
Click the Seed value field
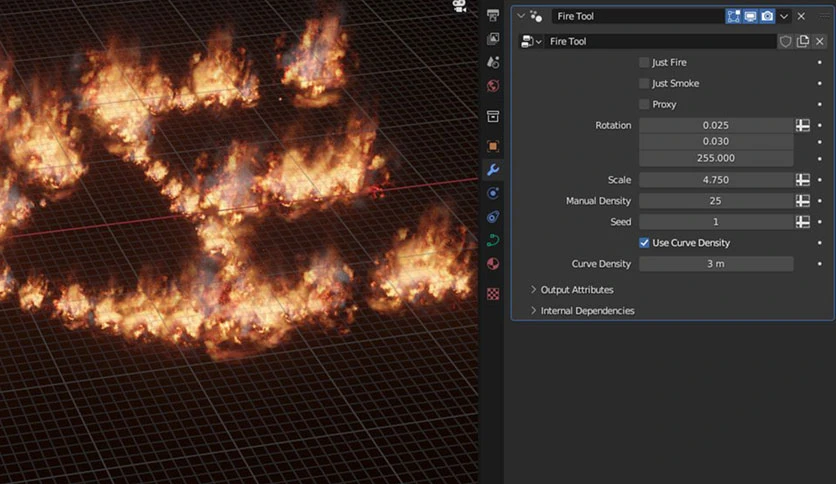pos(716,222)
